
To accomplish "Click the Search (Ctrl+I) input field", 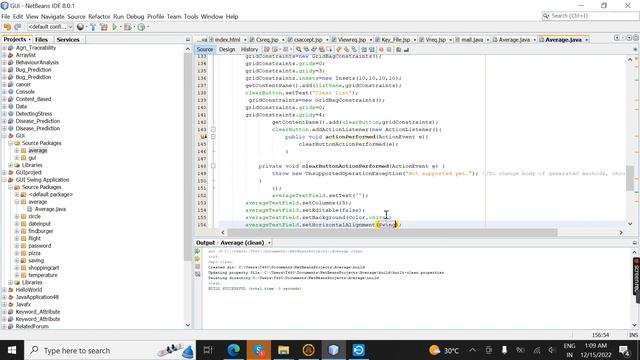I will [x=590, y=16].
